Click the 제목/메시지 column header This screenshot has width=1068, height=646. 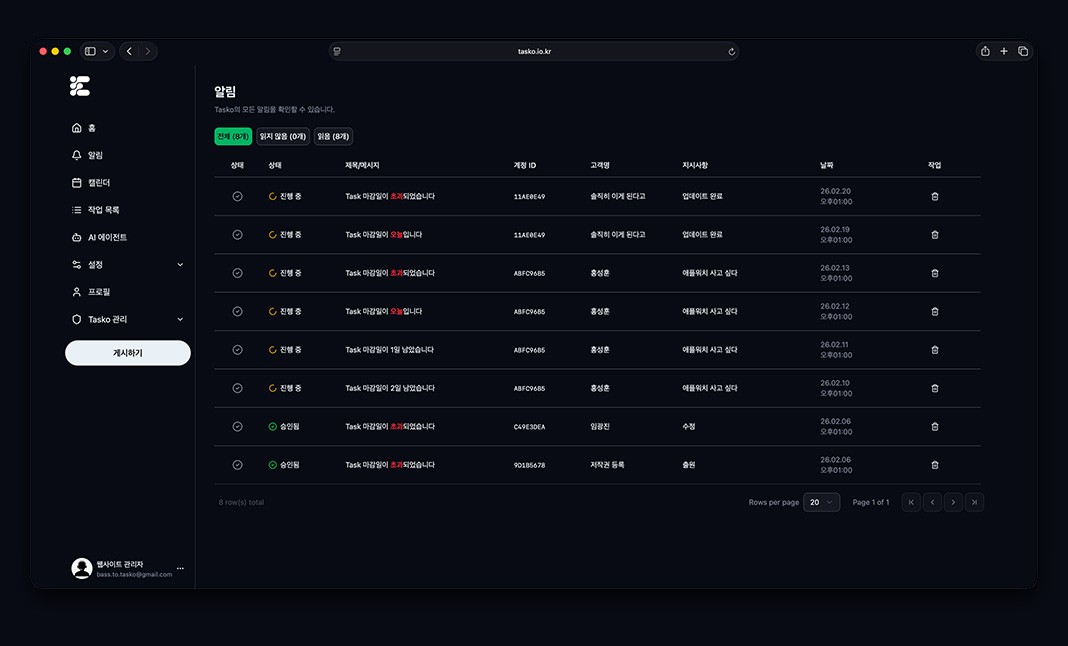tap(362, 166)
